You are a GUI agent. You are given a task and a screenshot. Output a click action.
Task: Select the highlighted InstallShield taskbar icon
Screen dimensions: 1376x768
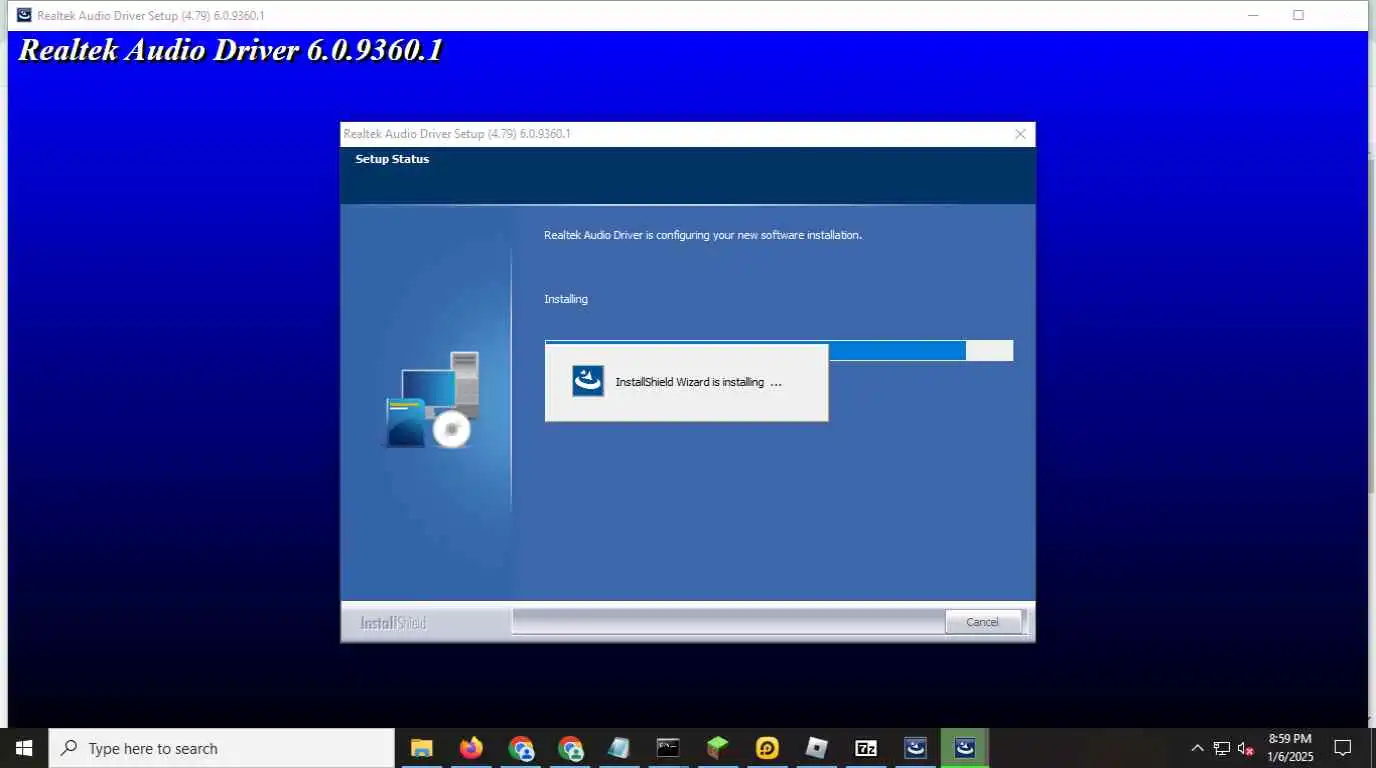965,748
